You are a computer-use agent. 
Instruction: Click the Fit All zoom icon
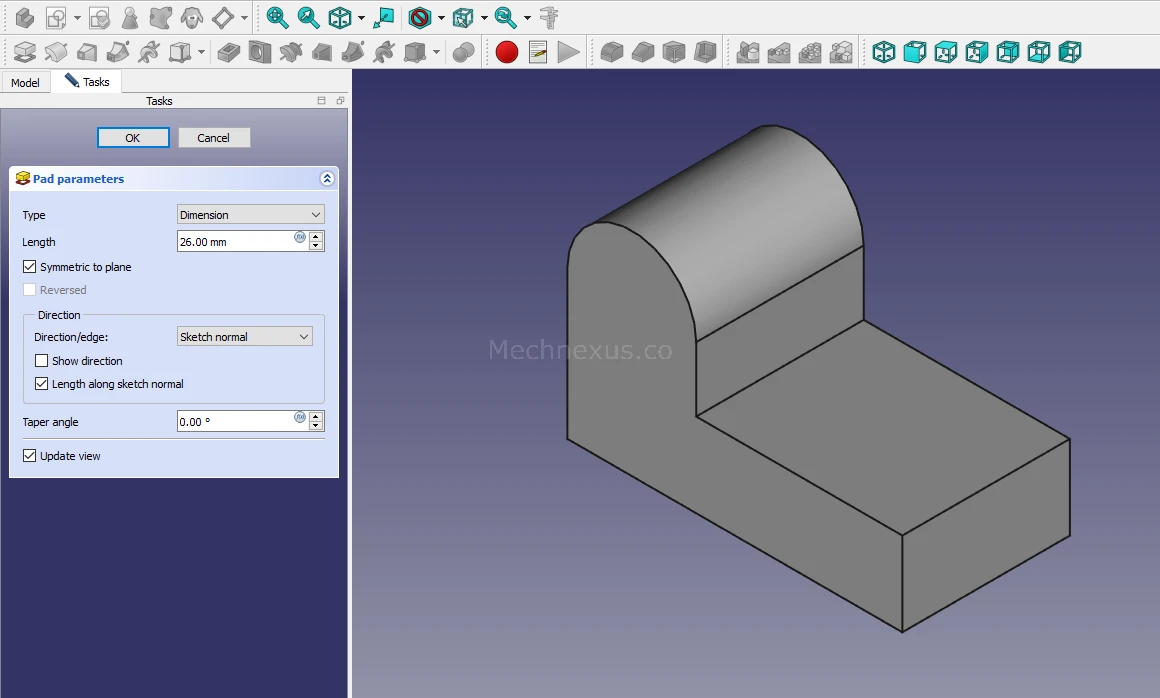point(277,17)
